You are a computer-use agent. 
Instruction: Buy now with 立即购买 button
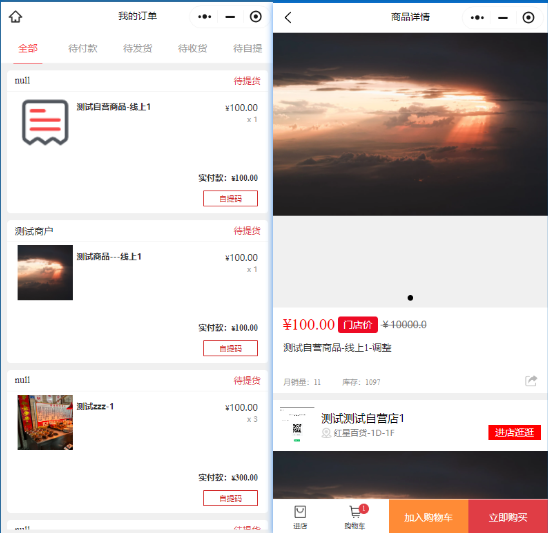508,516
